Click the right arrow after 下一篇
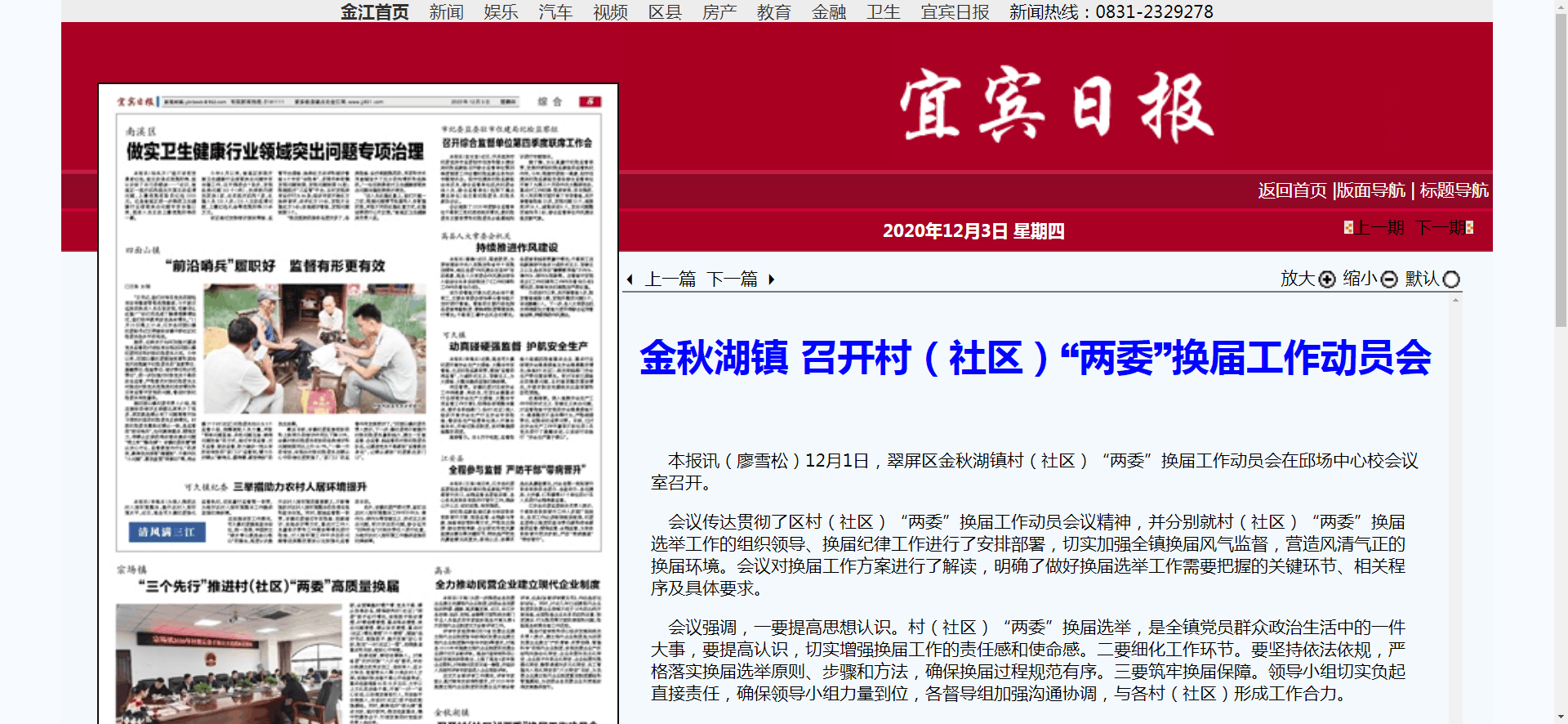This screenshot has width=1568, height=724. 771,279
